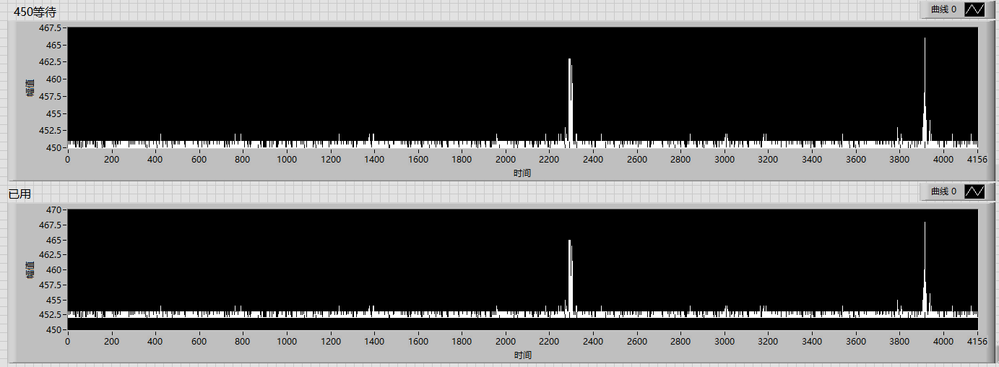The image size is (999, 367).
Task: Click the 4156 x-axis maximum on bottom graph
Action: coord(977,342)
